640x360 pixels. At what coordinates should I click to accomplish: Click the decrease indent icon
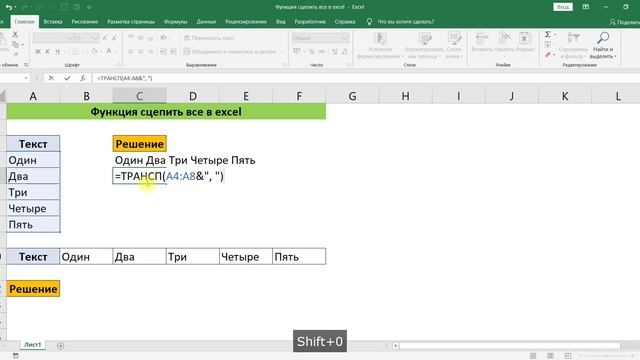point(163,51)
